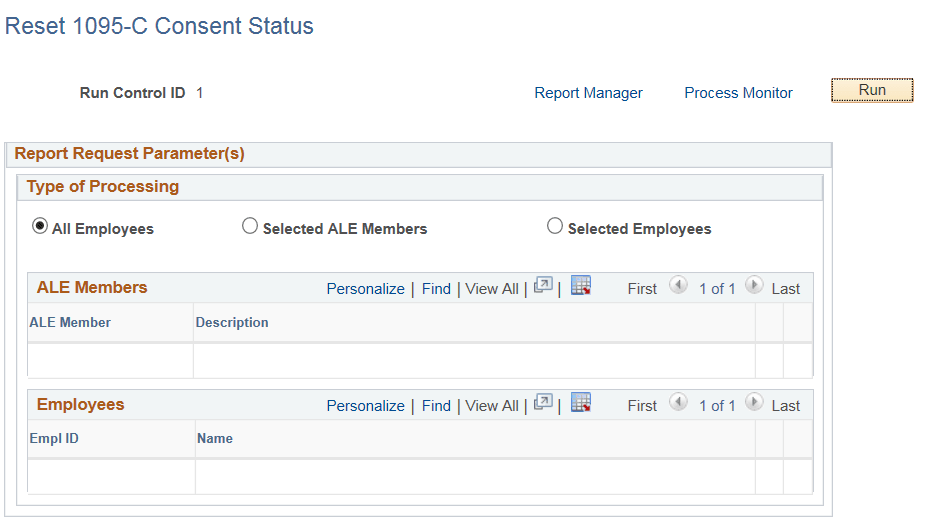
Task: Download ALE Members grid to spreadsheet
Action: point(581,287)
